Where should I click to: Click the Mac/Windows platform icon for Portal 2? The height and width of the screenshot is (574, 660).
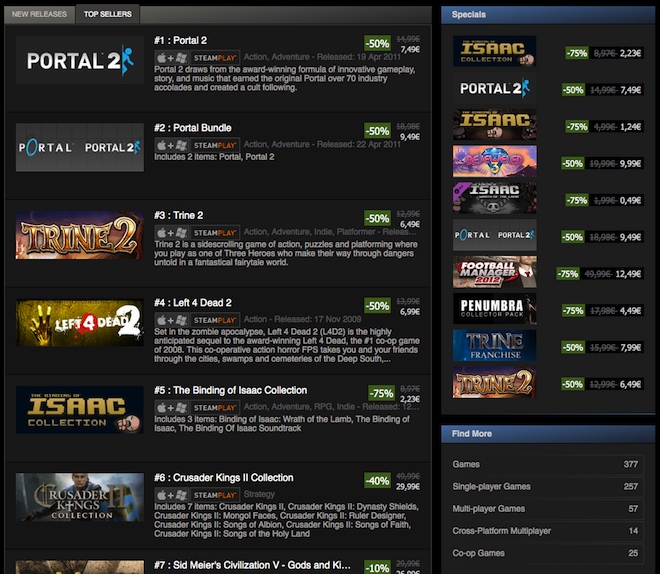pos(172,58)
